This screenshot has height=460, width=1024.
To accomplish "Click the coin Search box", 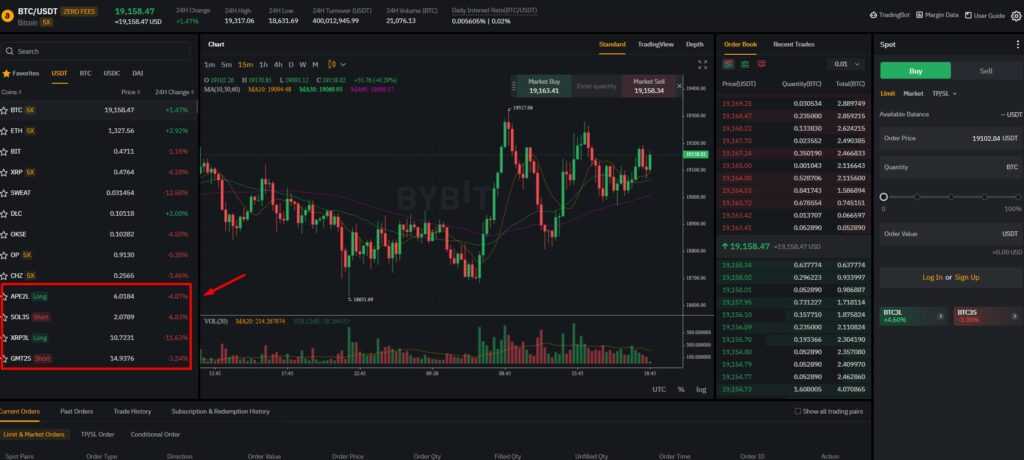I will 98,51.
